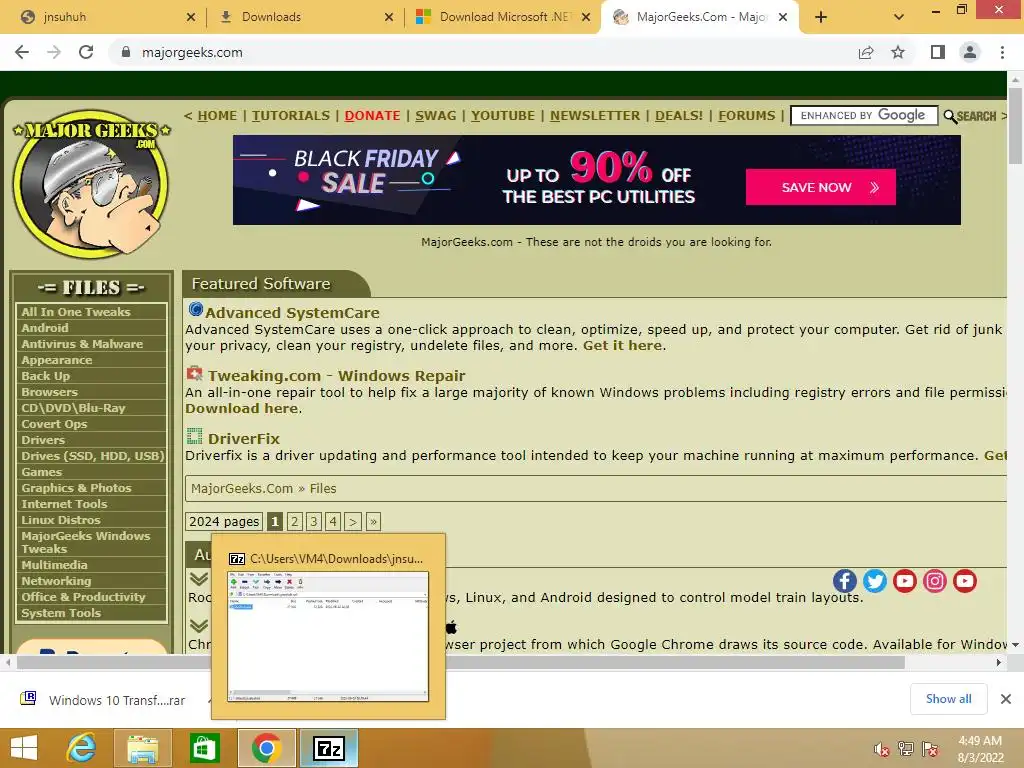Screen dimensions: 1024x768
Task: Open Drives (SSD, HDD, USB) category
Action: click(91, 456)
